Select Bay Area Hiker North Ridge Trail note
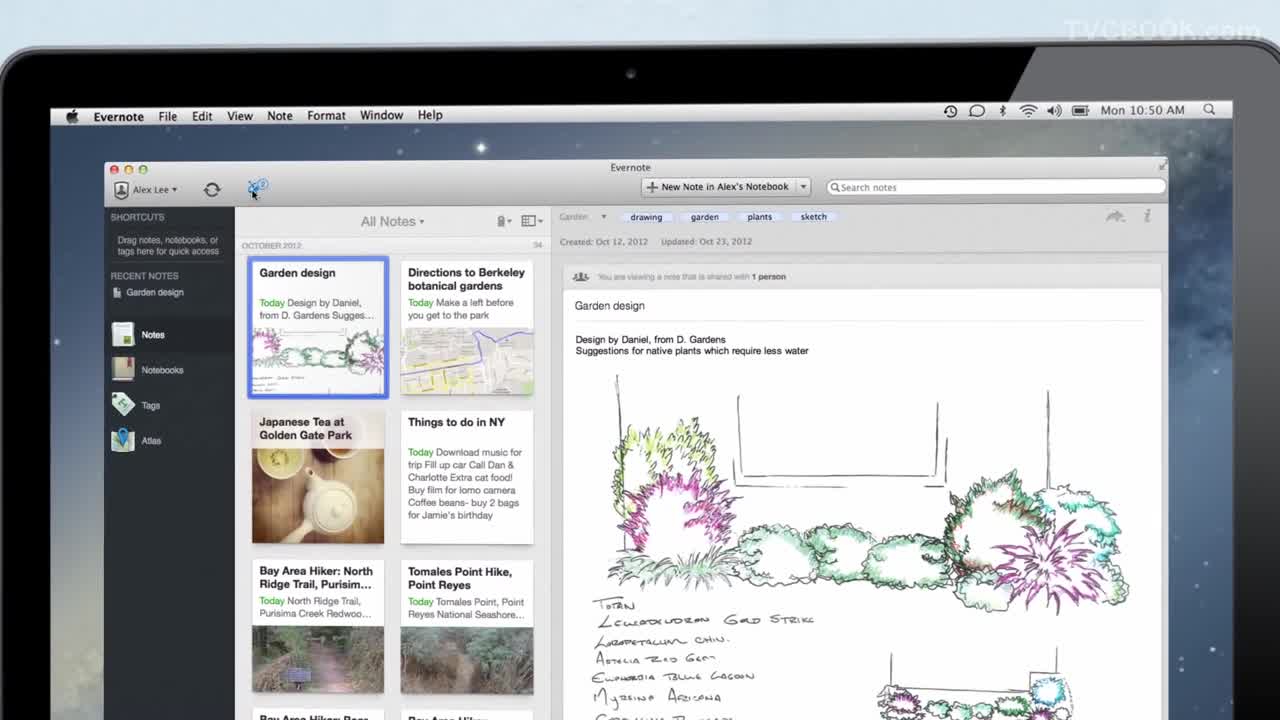1280x720 pixels. [x=318, y=627]
